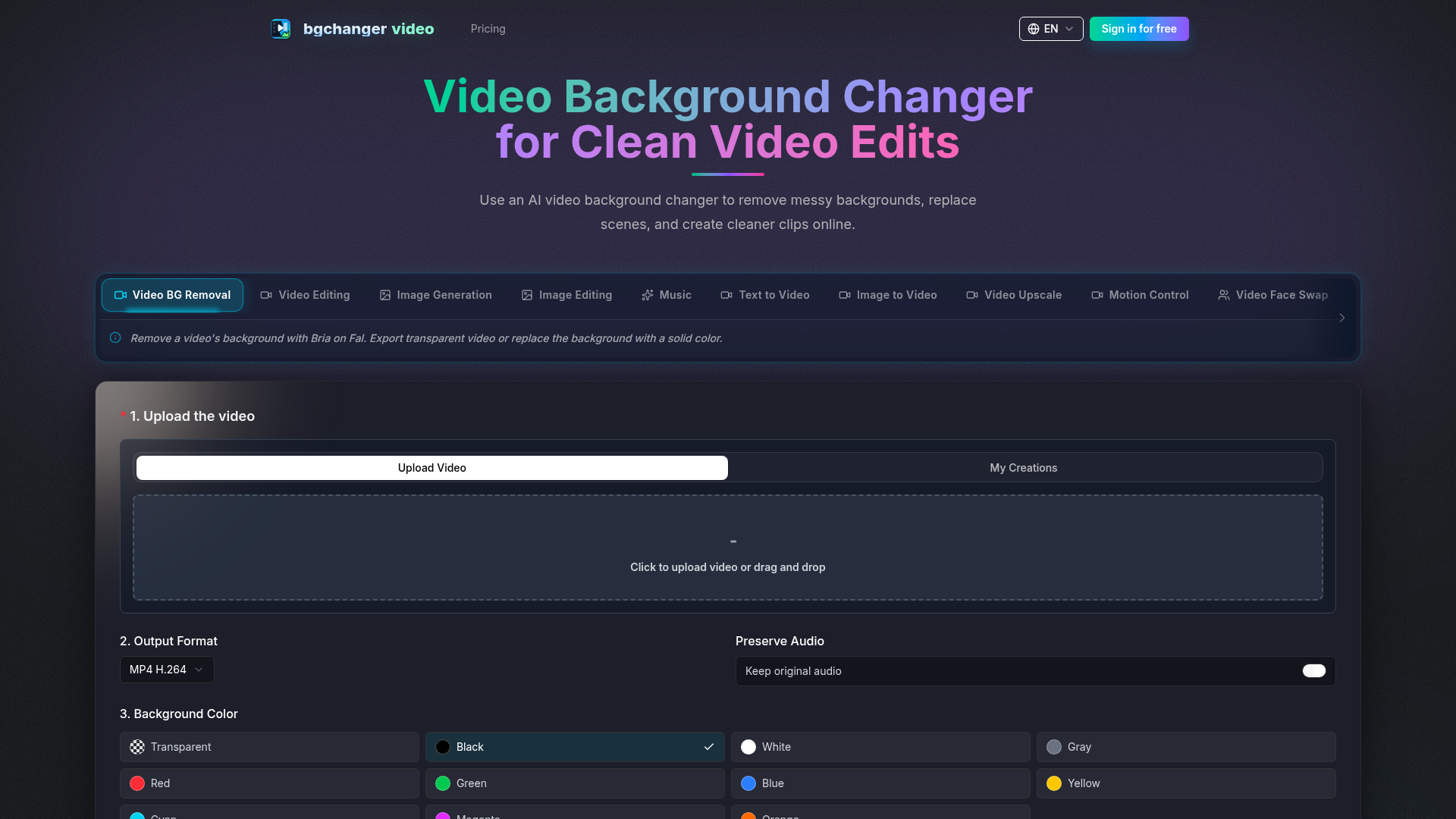
Task: Open the Motion Control tab
Action: (1140, 295)
